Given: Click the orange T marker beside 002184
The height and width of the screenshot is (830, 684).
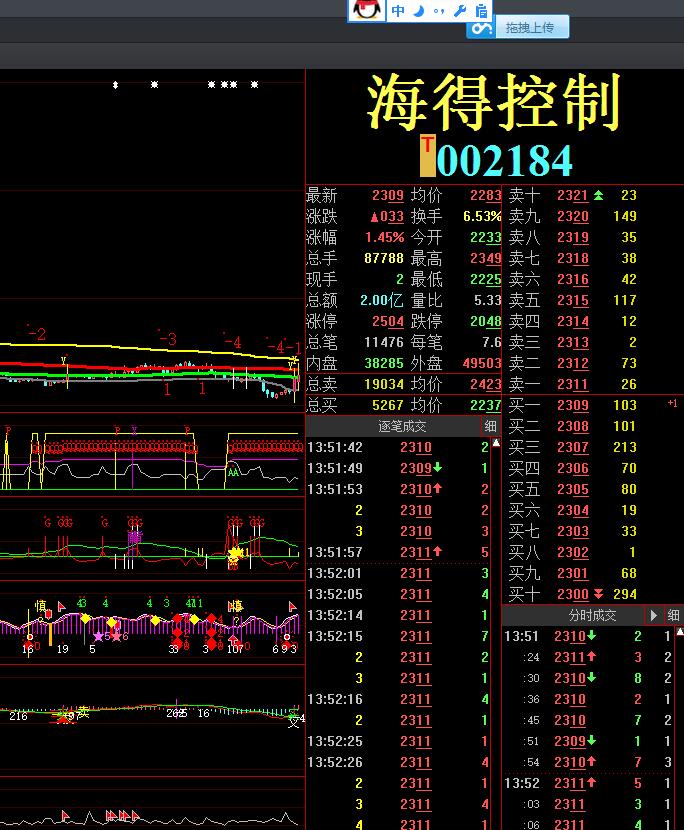Looking at the screenshot, I should (x=428, y=156).
